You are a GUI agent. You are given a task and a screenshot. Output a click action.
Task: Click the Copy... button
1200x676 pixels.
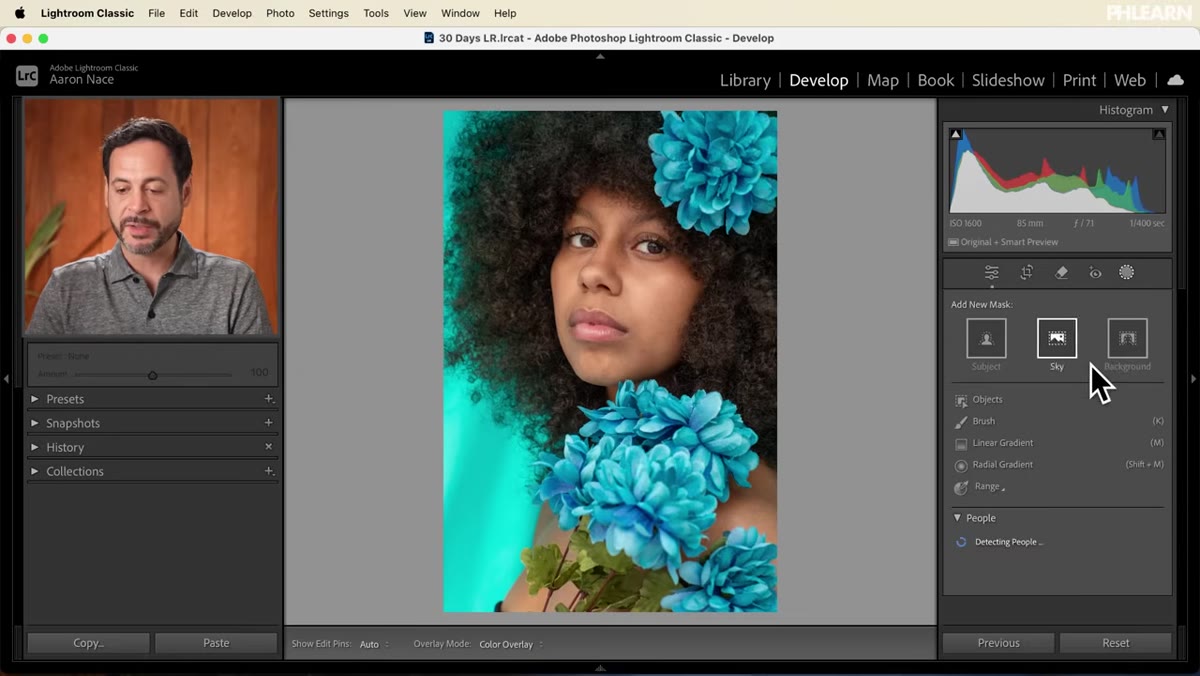tap(88, 643)
